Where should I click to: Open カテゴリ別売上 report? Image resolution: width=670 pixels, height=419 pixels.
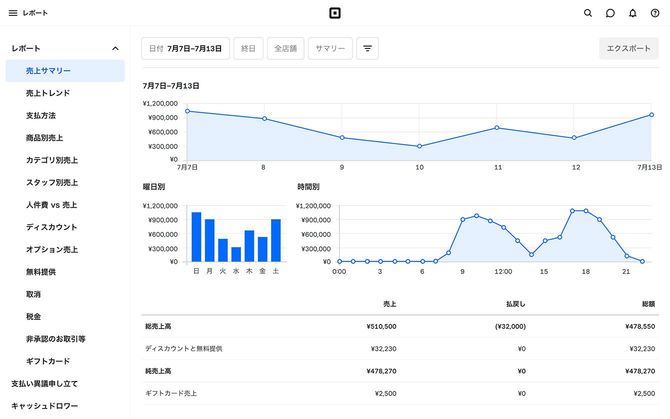click(x=52, y=160)
